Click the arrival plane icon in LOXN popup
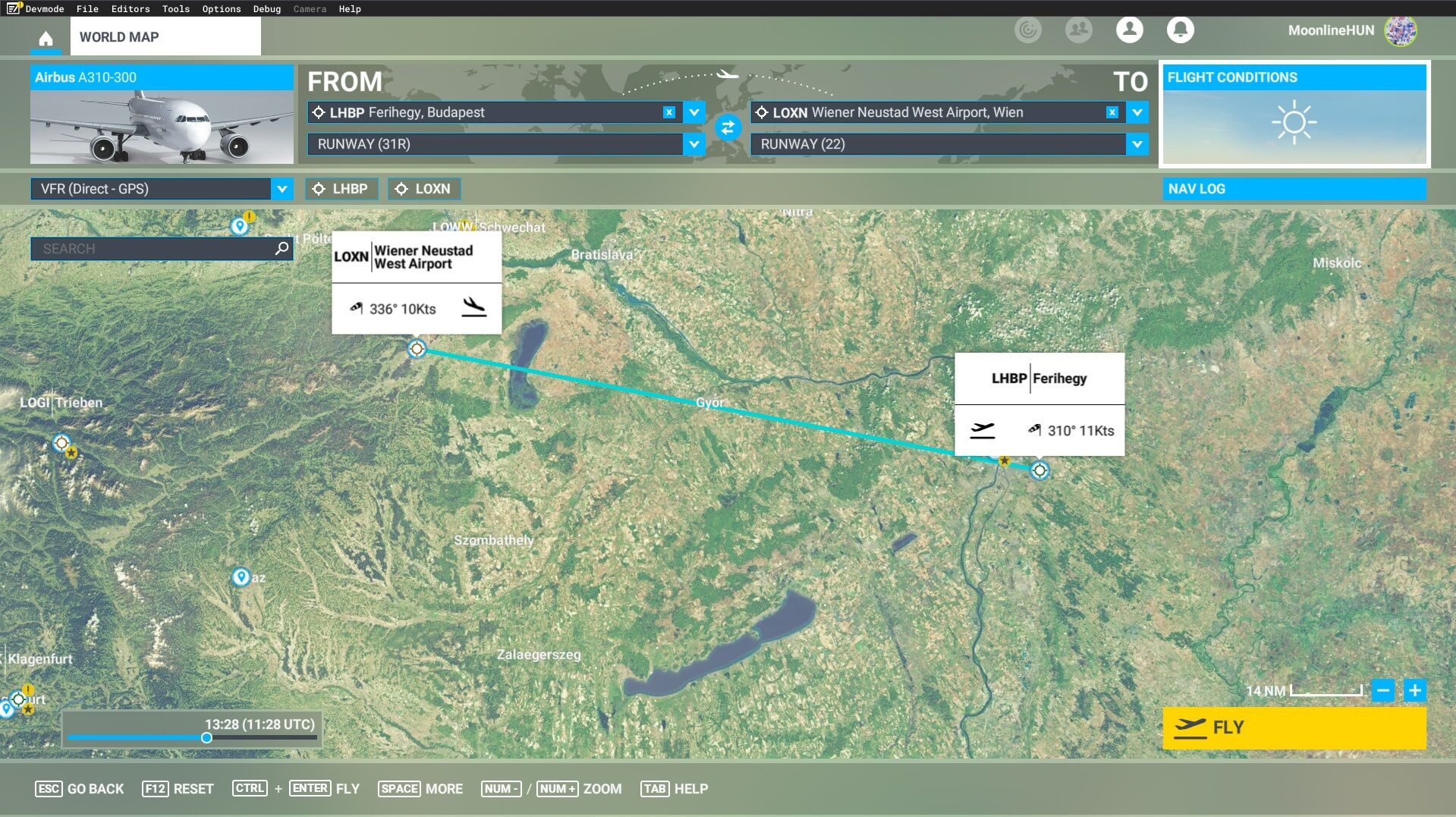This screenshot has width=1456, height=817. tap(474, 307)
